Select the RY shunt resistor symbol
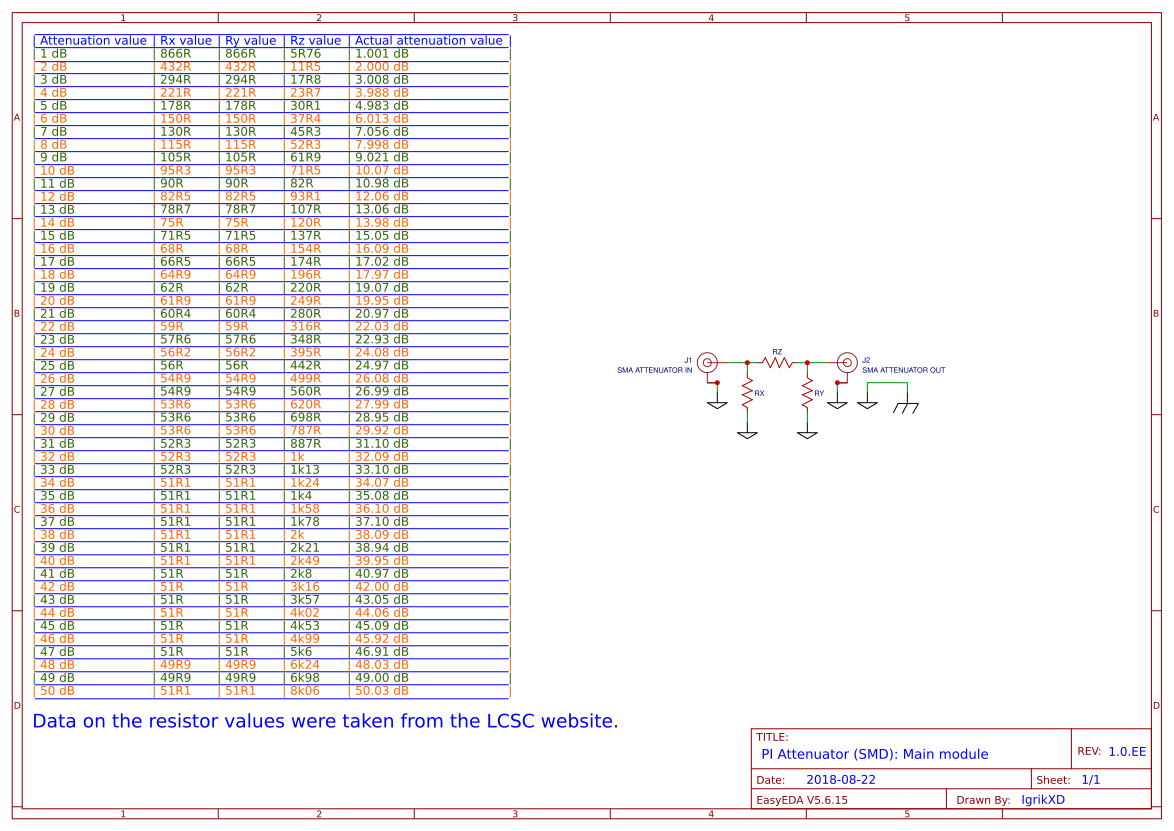Viewport: 1174px width, 831px height. coord(808,393)
